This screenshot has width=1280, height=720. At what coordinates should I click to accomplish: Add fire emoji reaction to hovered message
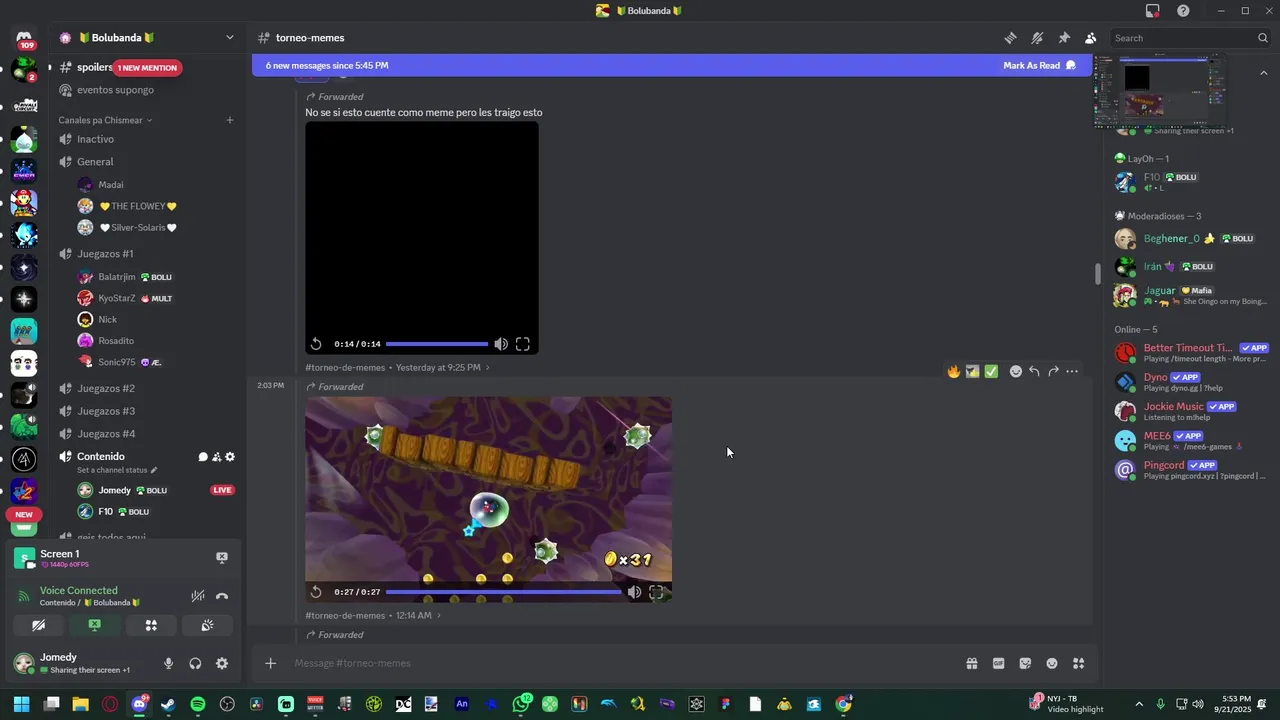[x=954, y=371]
